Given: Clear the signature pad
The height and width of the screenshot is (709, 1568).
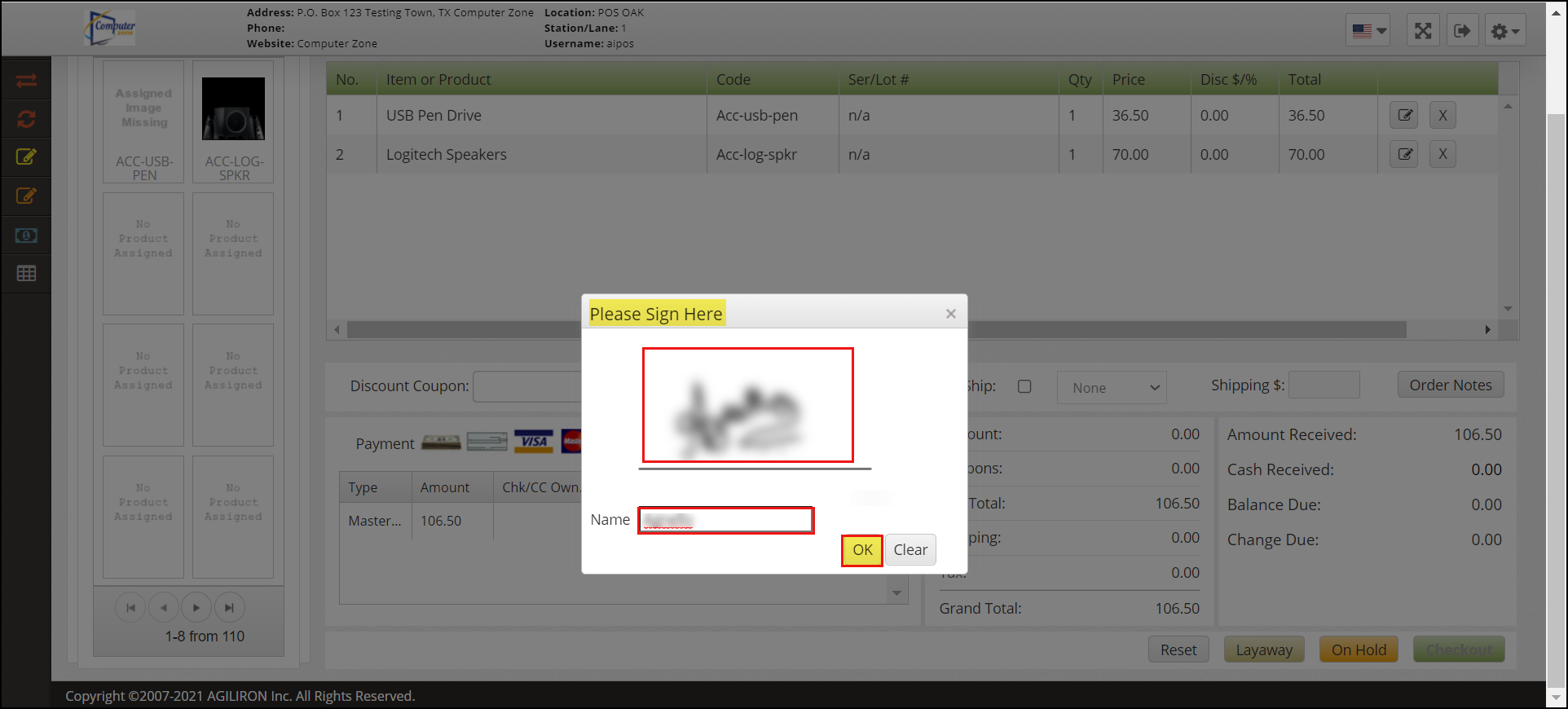Looking at the screenshot, I should pos(910,550).
